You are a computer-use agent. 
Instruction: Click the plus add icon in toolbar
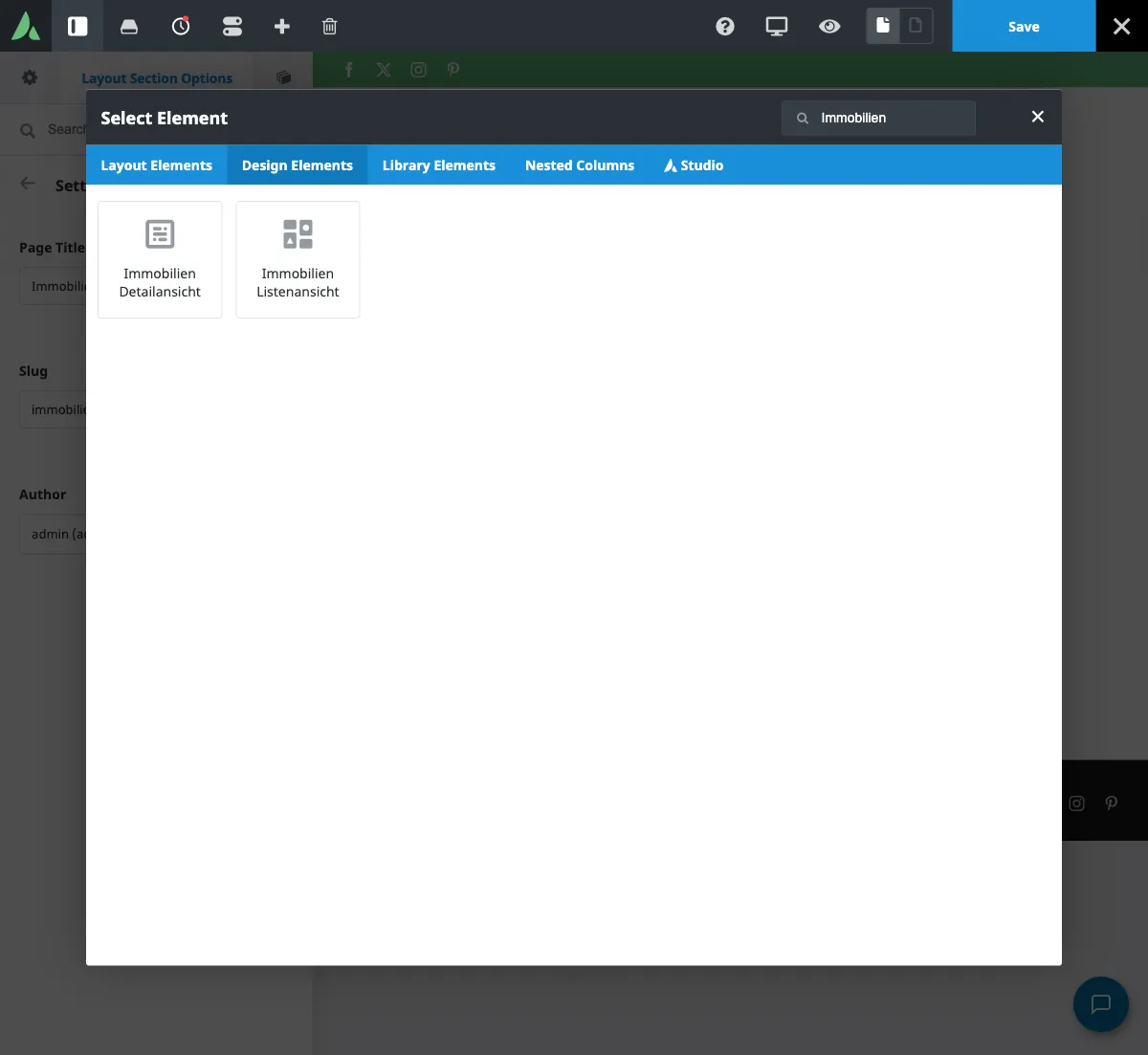coord(281,27)
